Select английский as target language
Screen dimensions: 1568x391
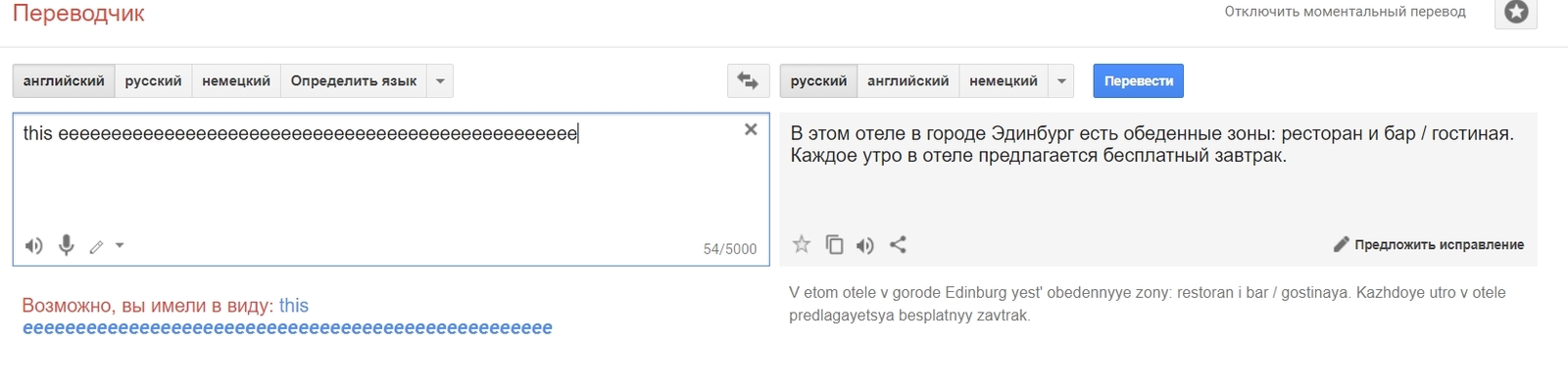click(908, 81)
